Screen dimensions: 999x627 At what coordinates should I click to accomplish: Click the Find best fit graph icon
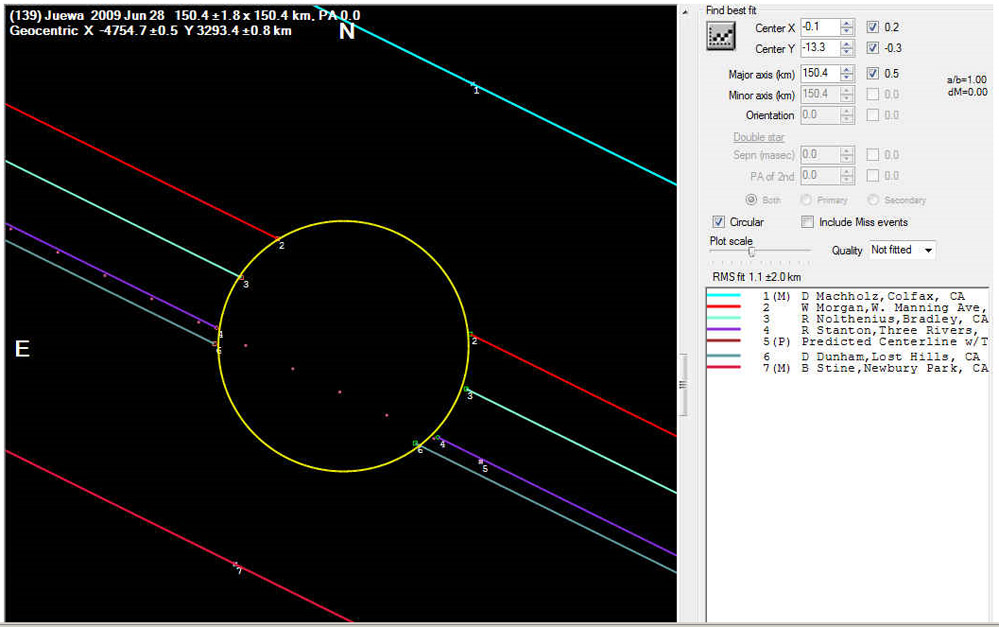(721, 36)
